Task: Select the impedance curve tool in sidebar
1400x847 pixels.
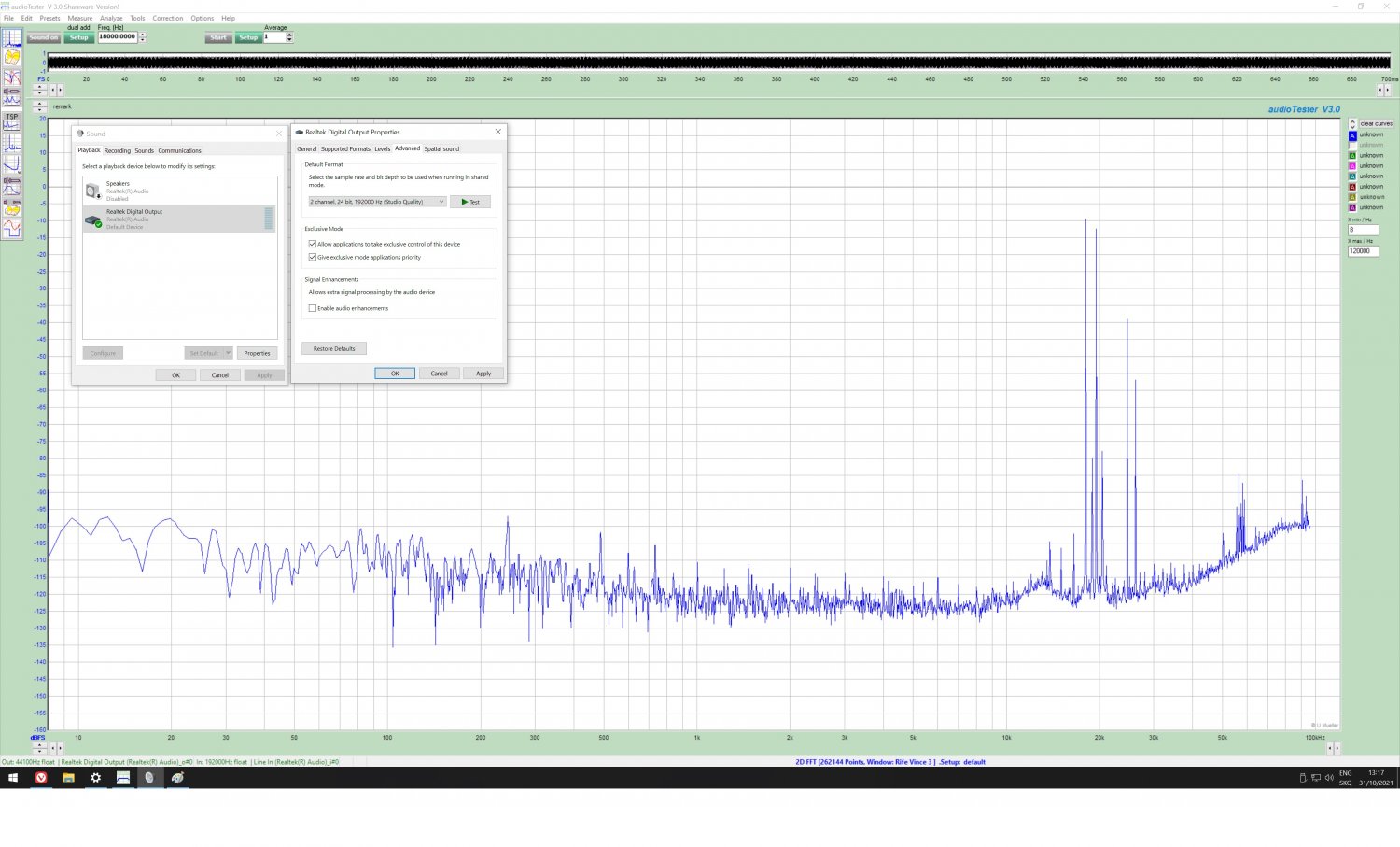Action: (12, 165)
